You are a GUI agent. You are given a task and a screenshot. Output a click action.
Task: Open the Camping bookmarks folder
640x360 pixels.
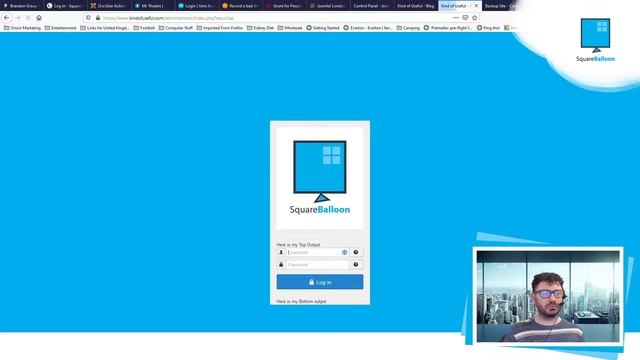(408, 28)
